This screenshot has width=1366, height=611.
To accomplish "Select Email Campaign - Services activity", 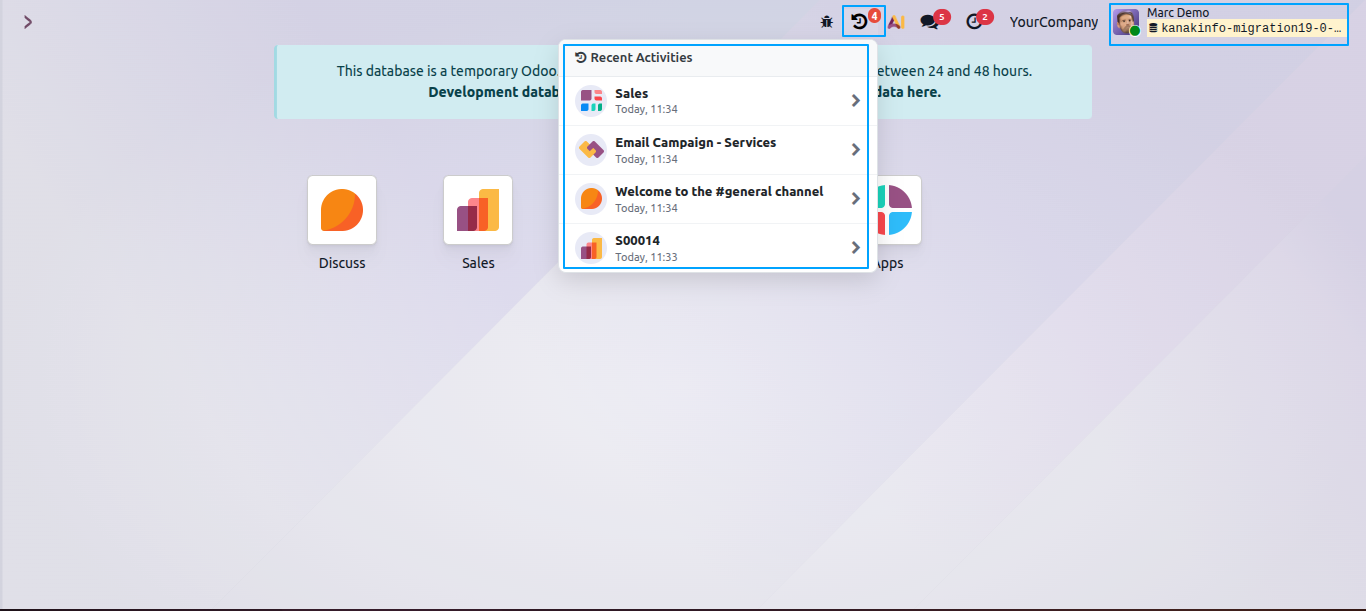I will (x=716, y=150).
